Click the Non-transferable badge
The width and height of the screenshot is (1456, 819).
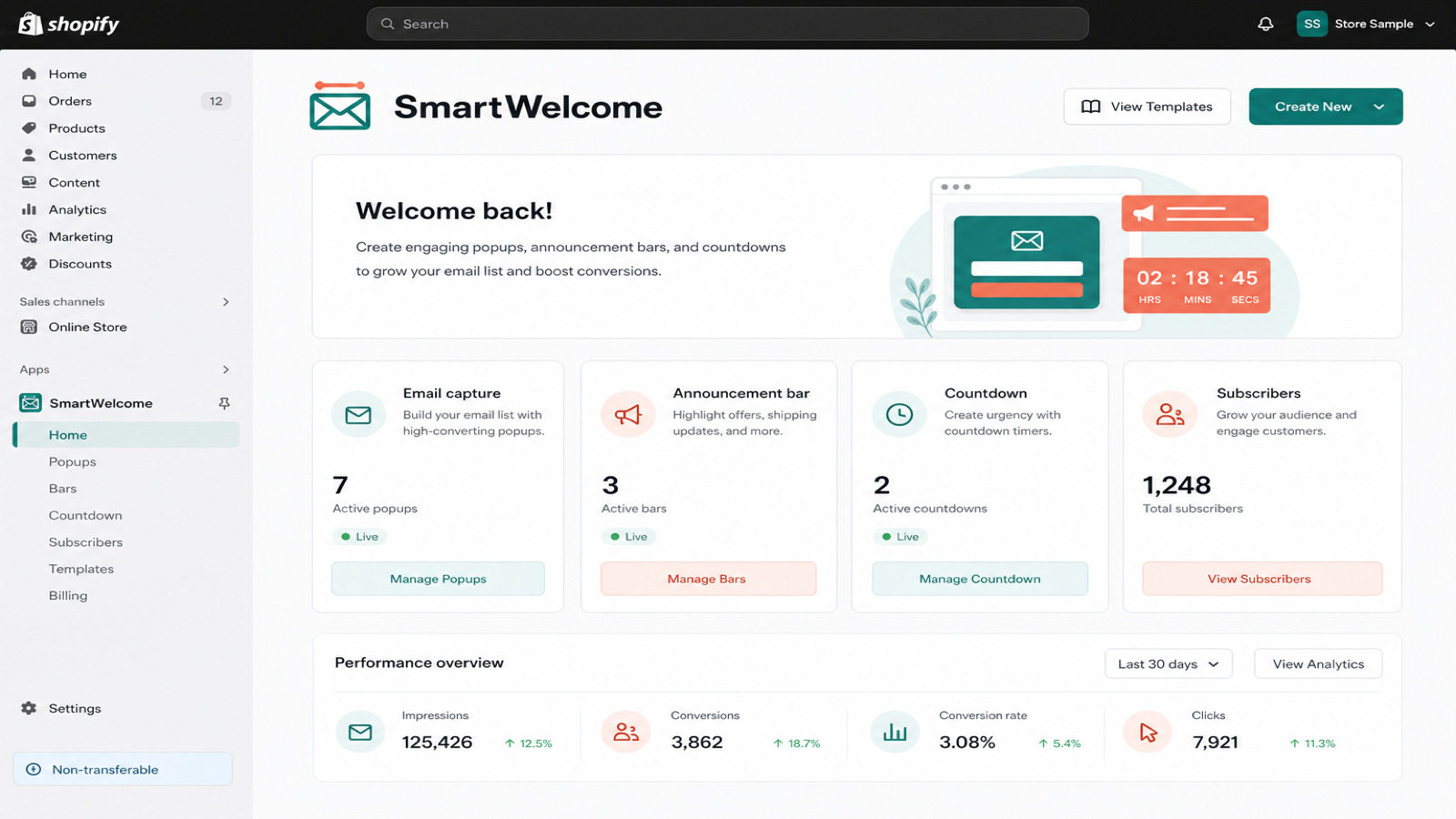pyautogui.click(x=123, y=769)
